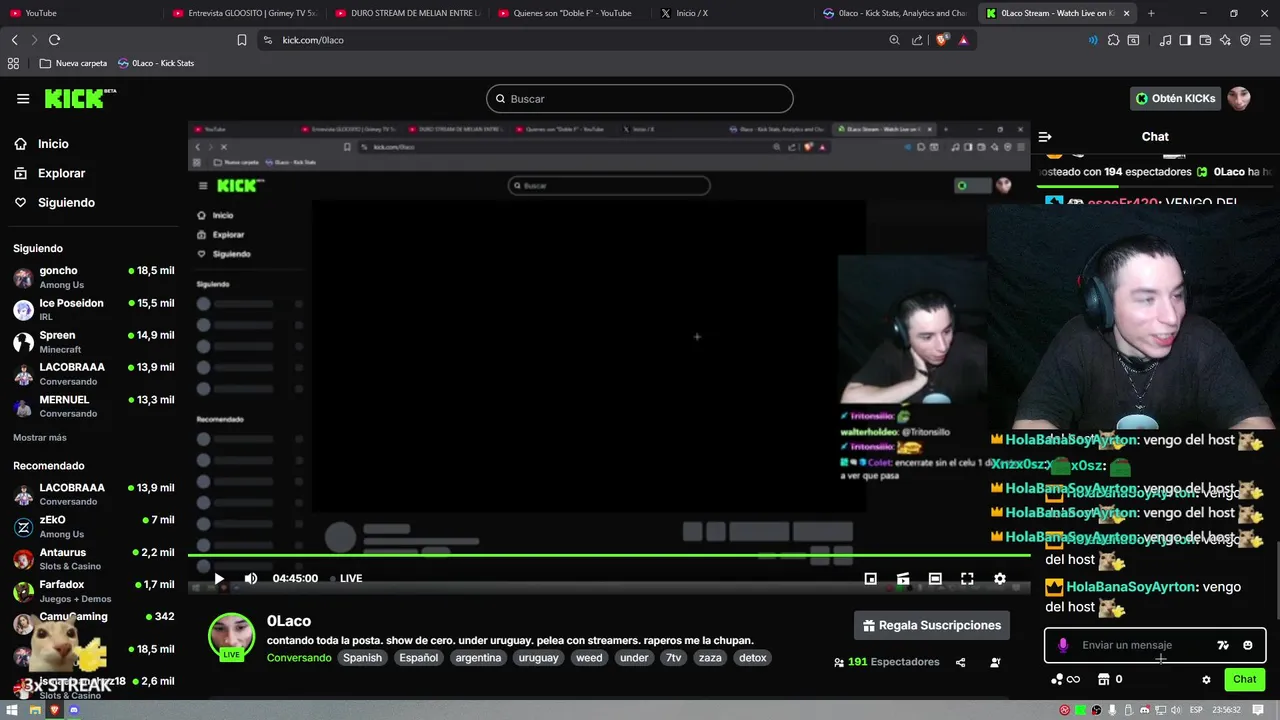Toggle the browser sidebar panel
The height and width of the screenshot is (720, 1280).
point(1185,40)
